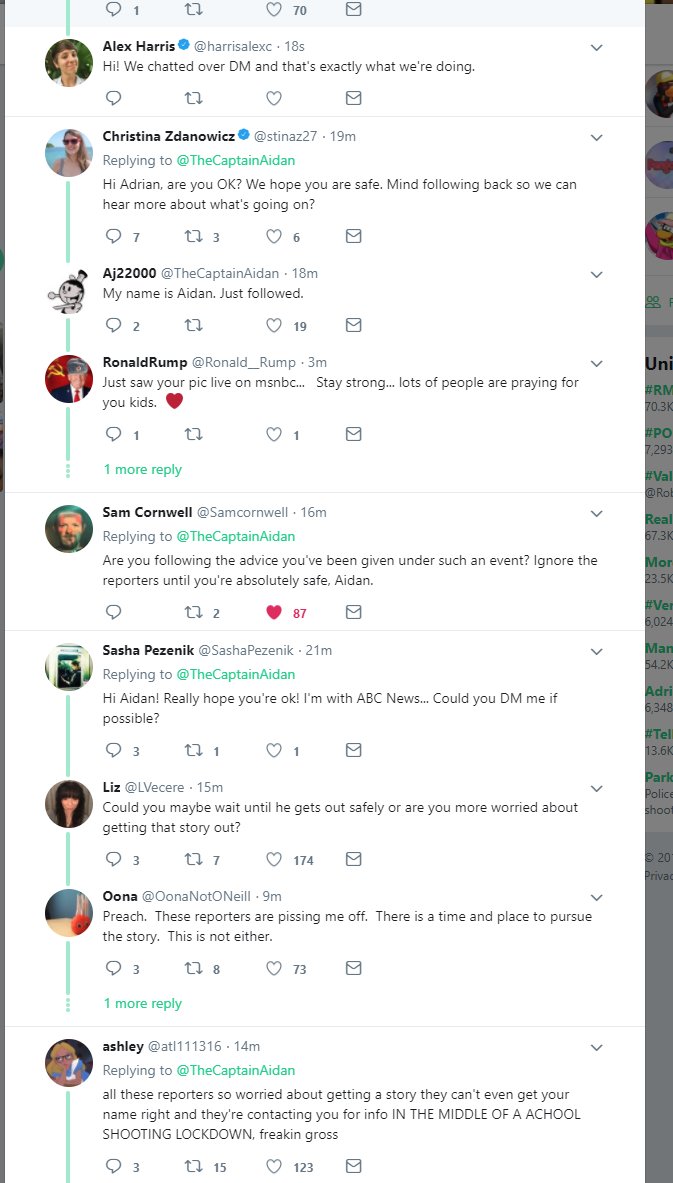
Task: Show 1 more reply under Oona's tweet
Action: click(143, 1003)
